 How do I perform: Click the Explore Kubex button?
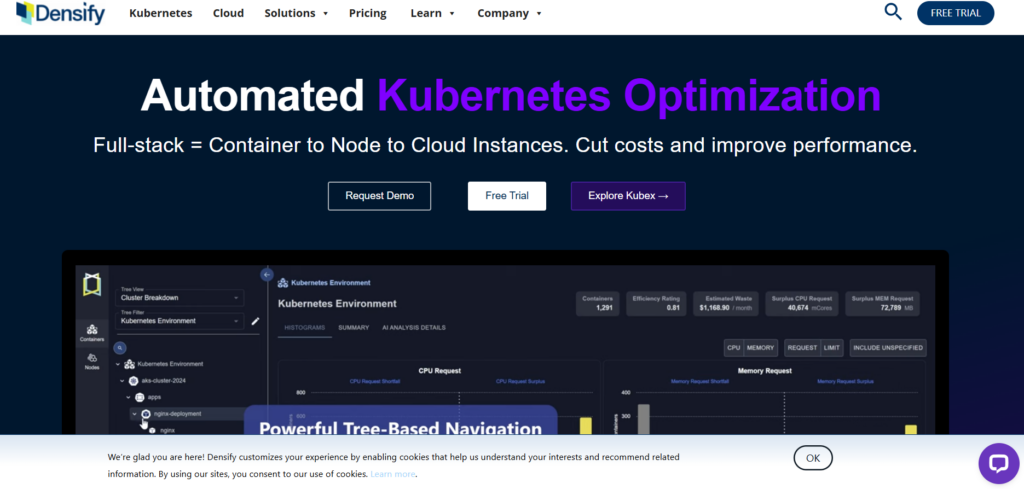pos(628,196)
